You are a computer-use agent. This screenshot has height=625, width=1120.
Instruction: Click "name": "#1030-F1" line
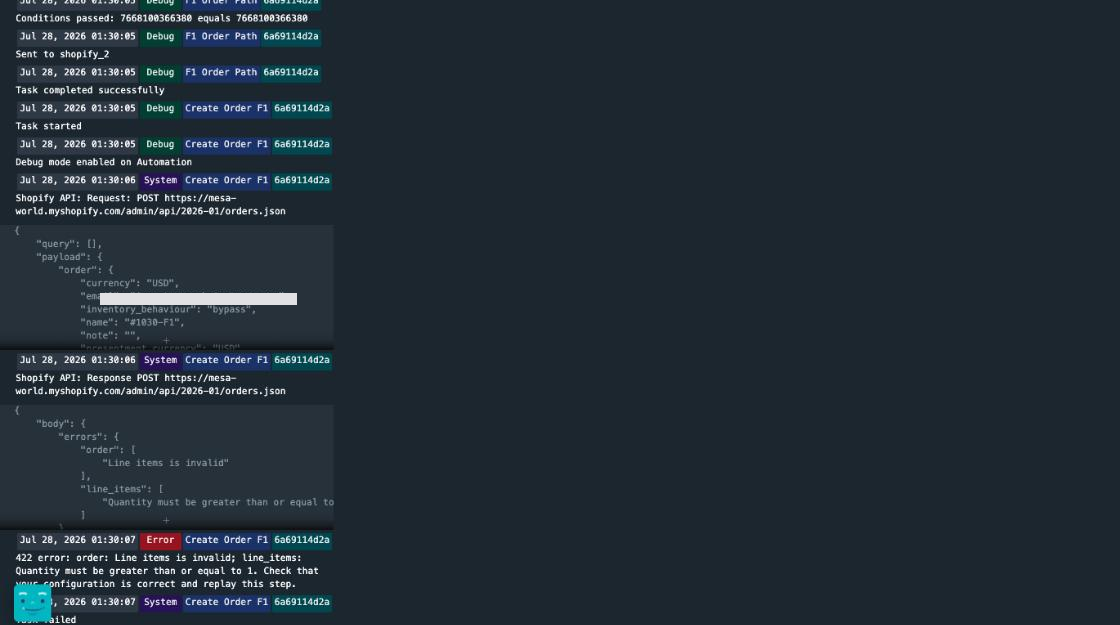(132, 323)
